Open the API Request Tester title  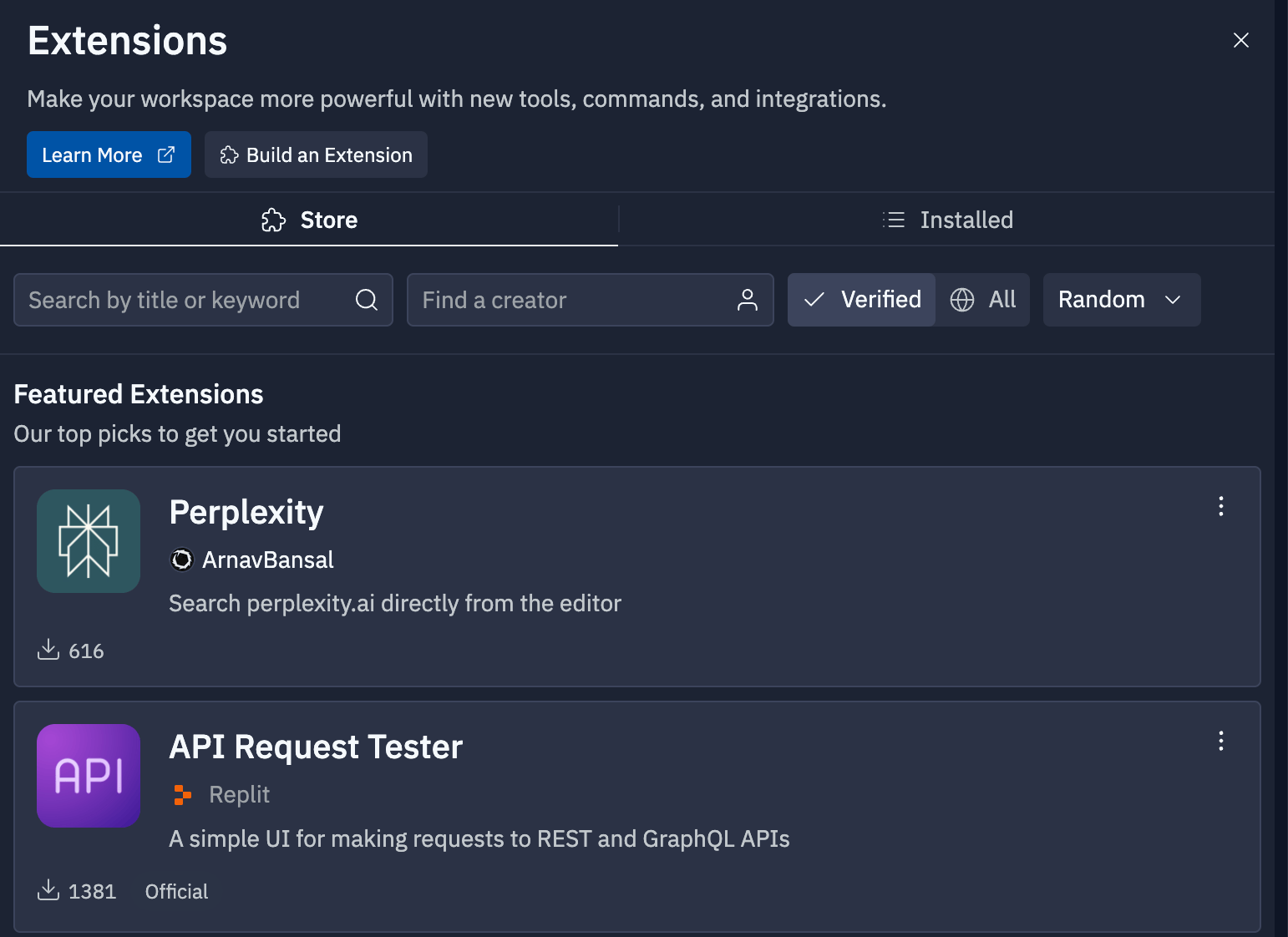tap(316, 747)
